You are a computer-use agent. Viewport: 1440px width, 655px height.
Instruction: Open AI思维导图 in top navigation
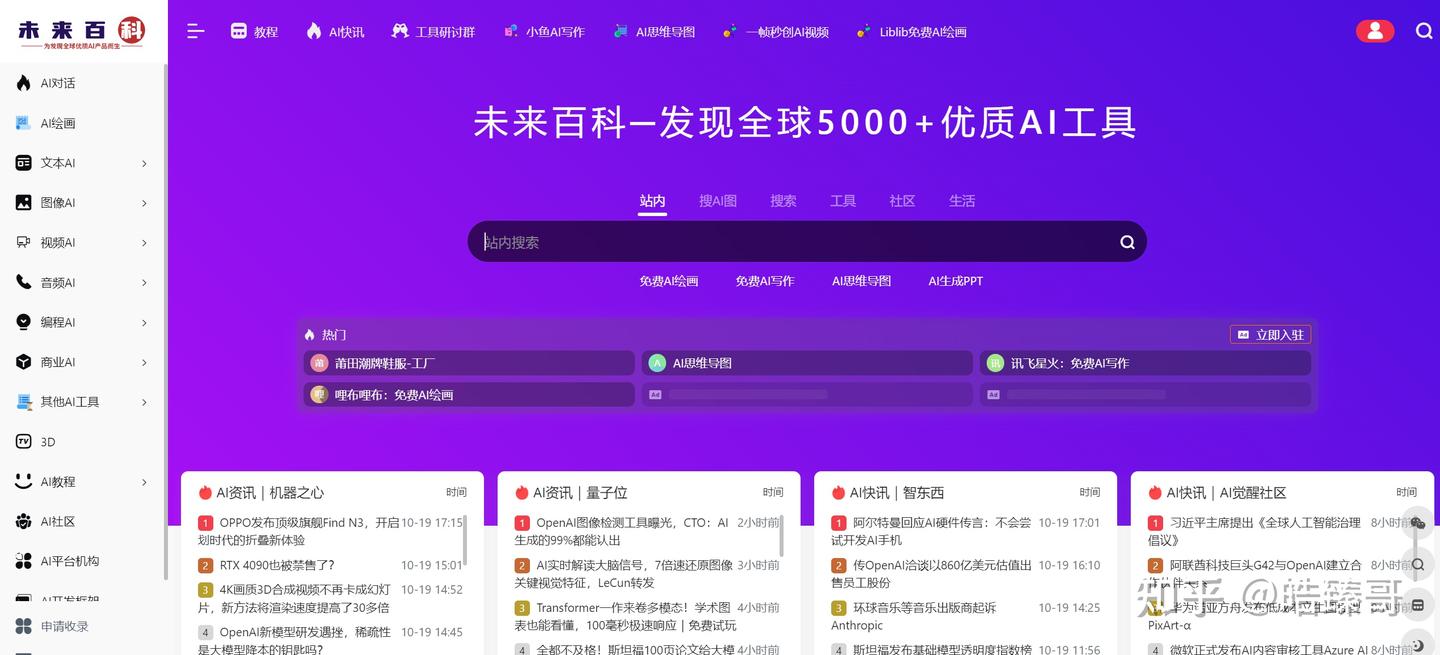pyautogui.click(x=654, y=31)
